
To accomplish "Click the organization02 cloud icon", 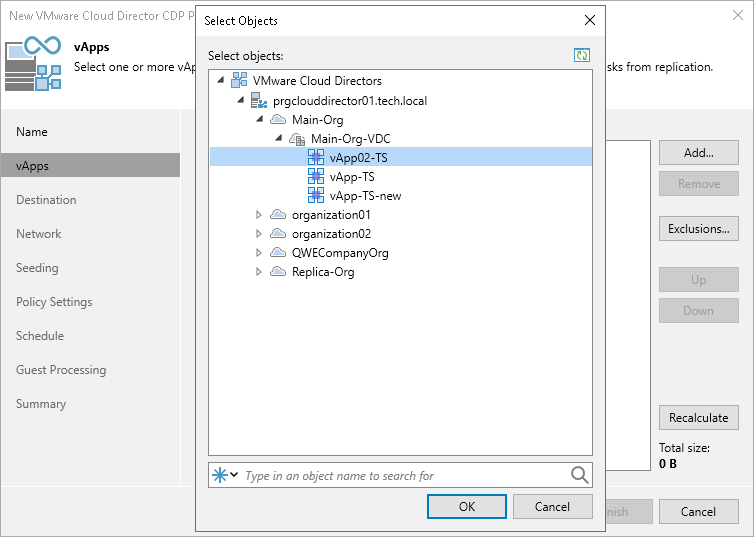I will [278, 233].
